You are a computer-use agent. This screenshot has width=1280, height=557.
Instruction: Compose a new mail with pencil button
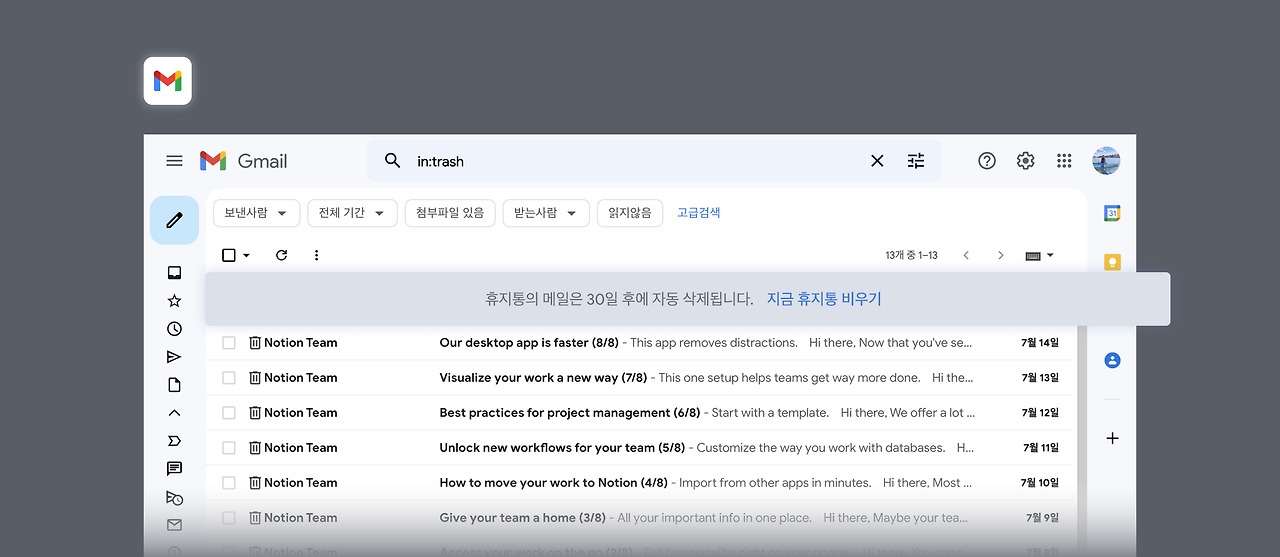[x=175, y=220]
